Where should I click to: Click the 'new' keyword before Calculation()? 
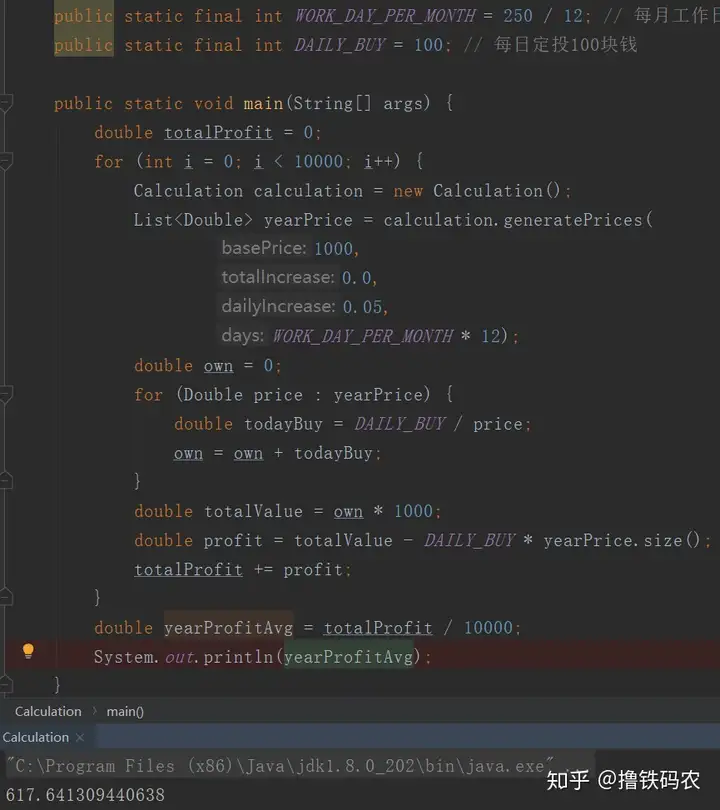408,191
